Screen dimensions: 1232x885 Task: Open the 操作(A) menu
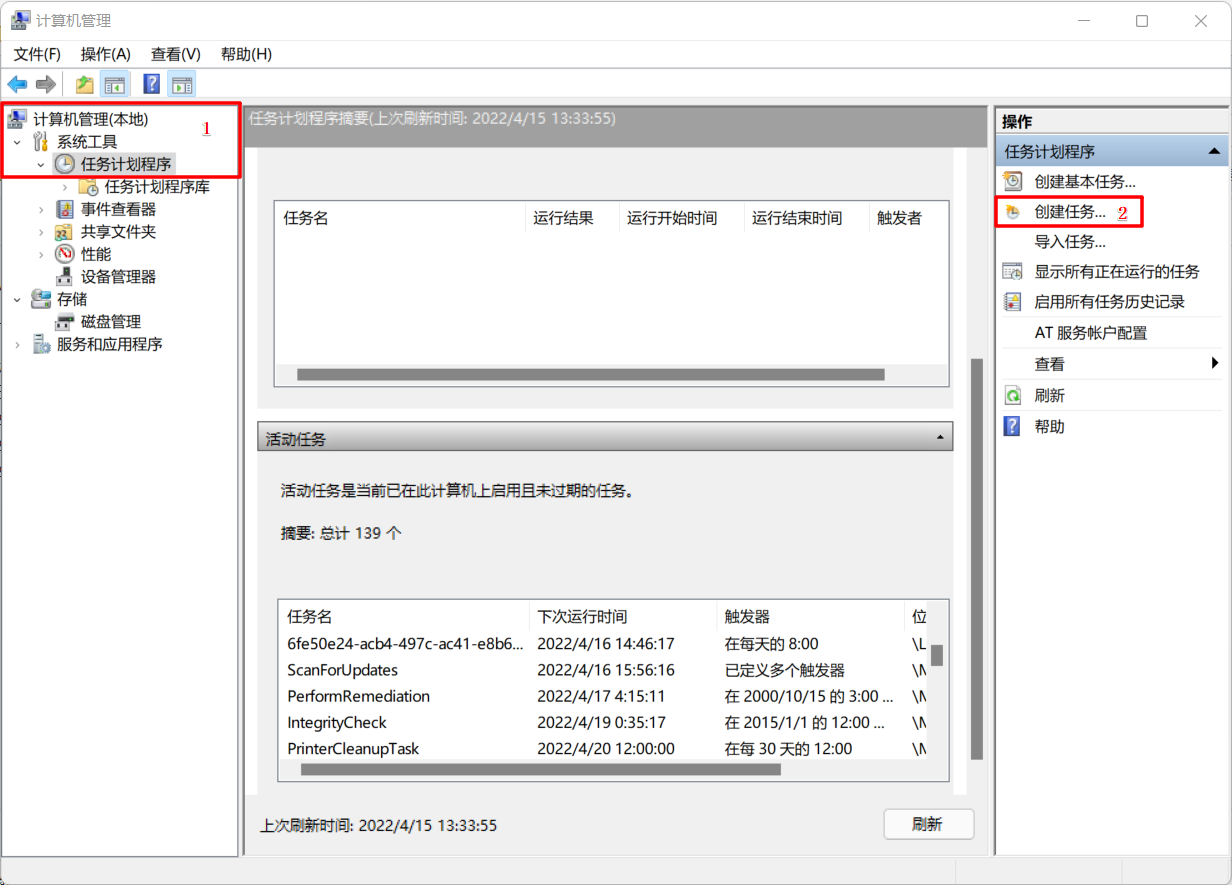(106, 54)
